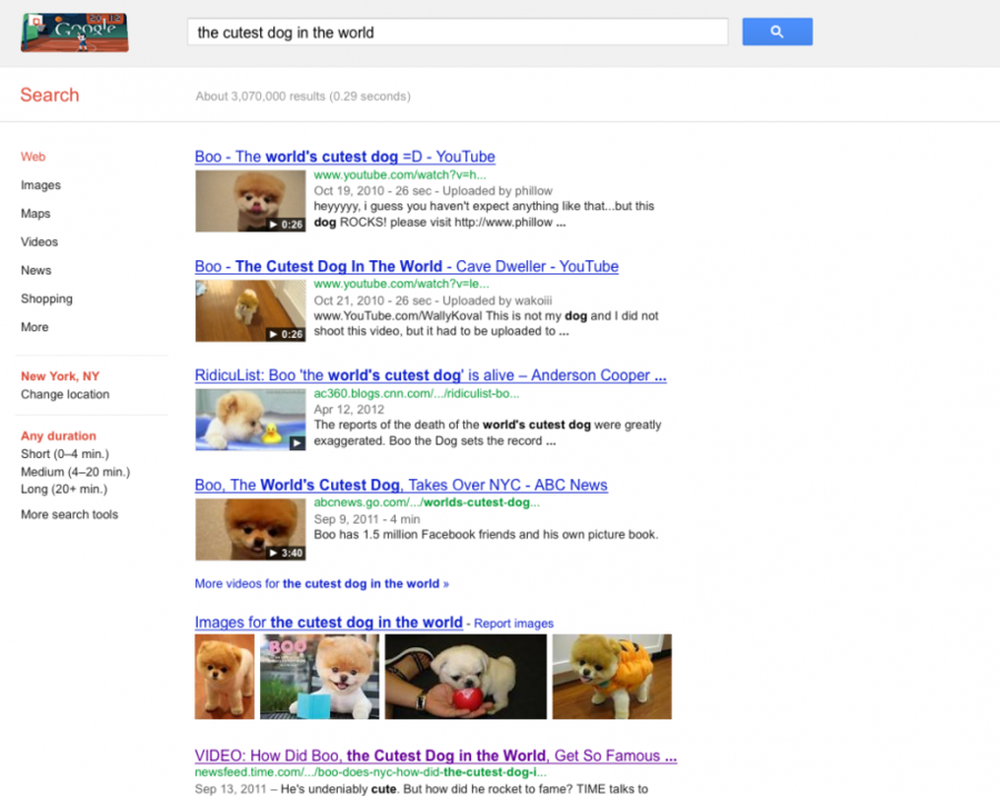Image resolution: width=1000 pixels, height=796 pixels.
Task: Click the play icon on CNN thumbnail
Action: click(x=297, y=443)
